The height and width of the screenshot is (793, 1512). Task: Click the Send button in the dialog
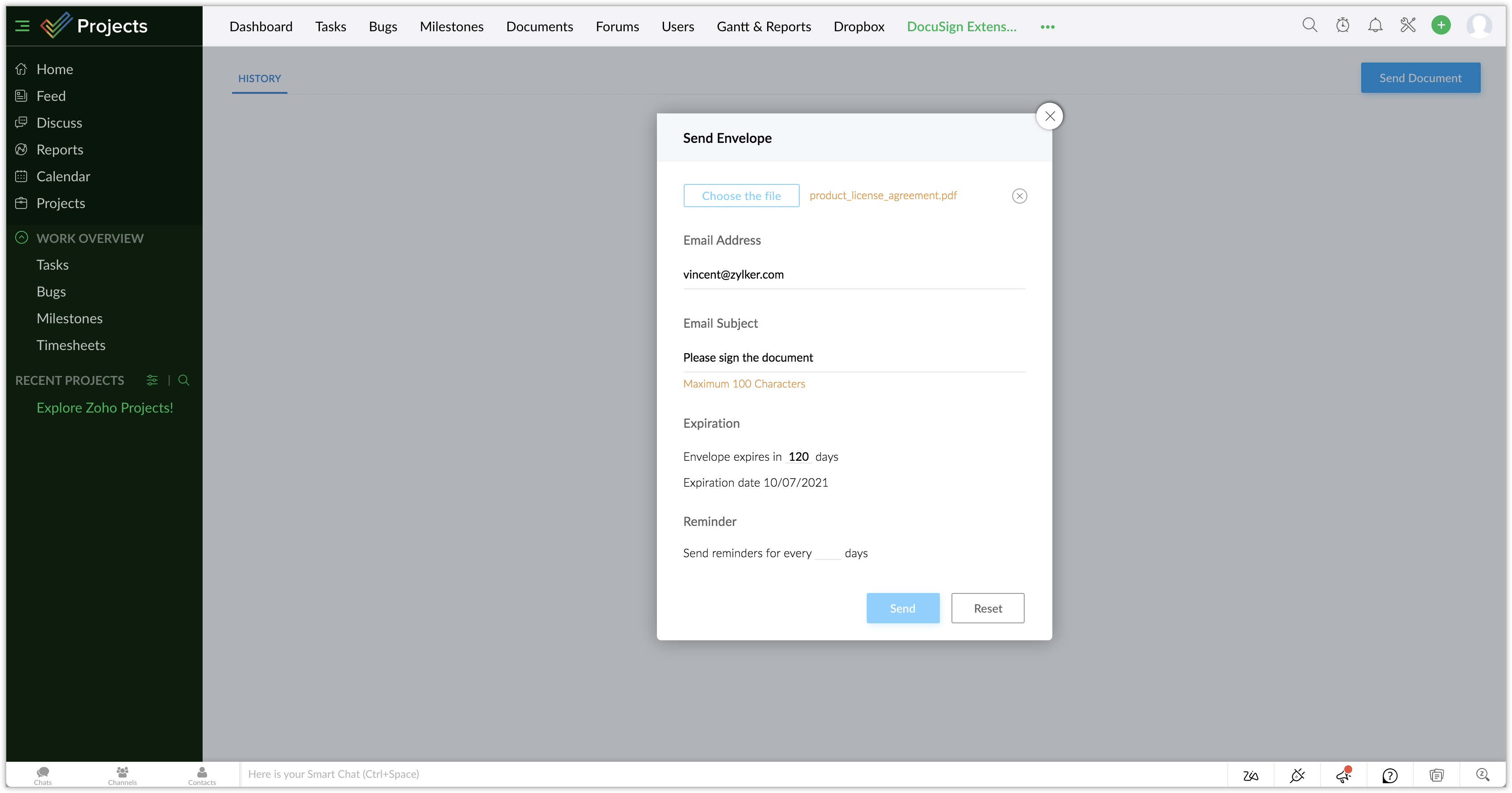click(x=902, y=608)
